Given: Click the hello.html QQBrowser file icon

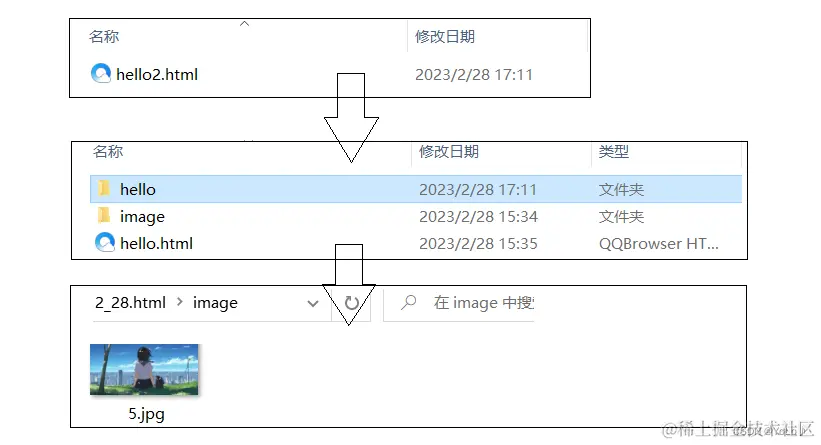Looking at the screenshot, I should (x=105, y=242).
